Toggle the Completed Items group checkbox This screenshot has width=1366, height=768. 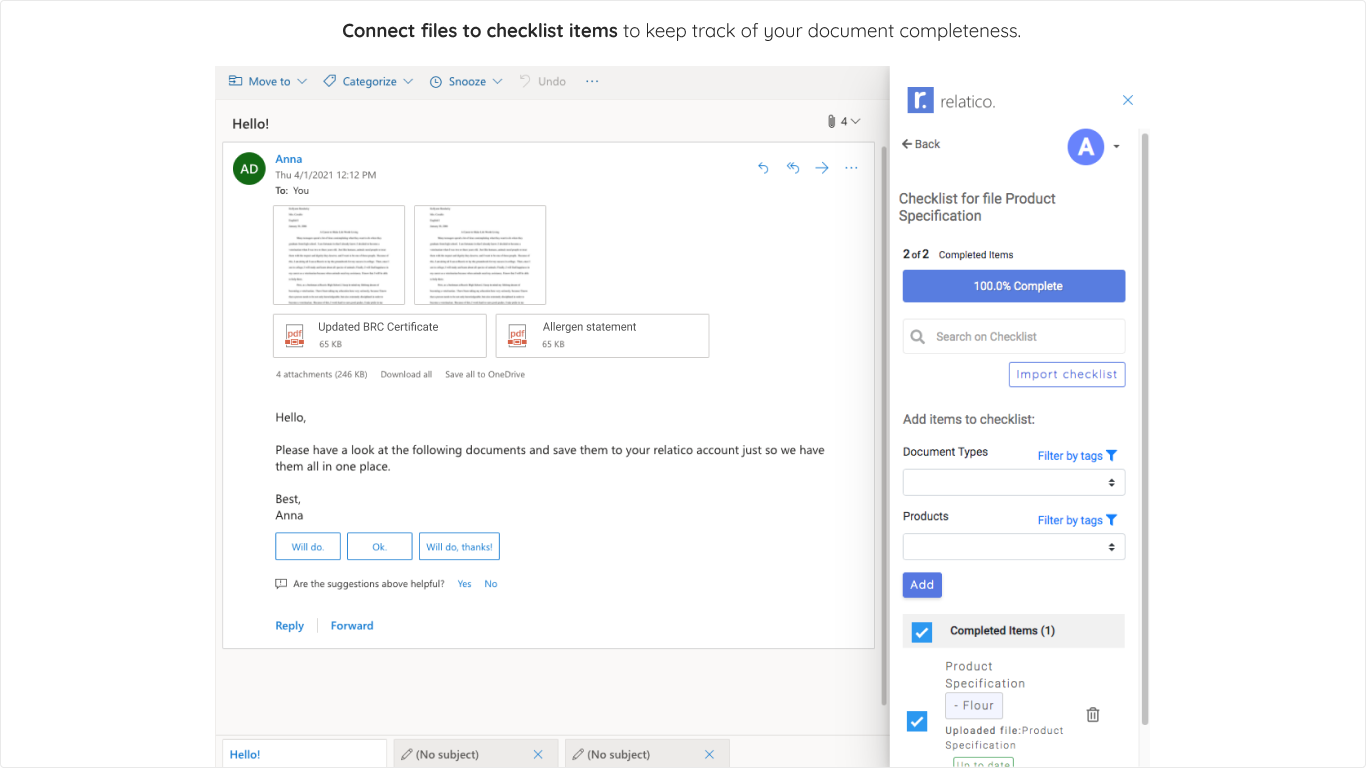pyautogui.click(x=922, y=631)
